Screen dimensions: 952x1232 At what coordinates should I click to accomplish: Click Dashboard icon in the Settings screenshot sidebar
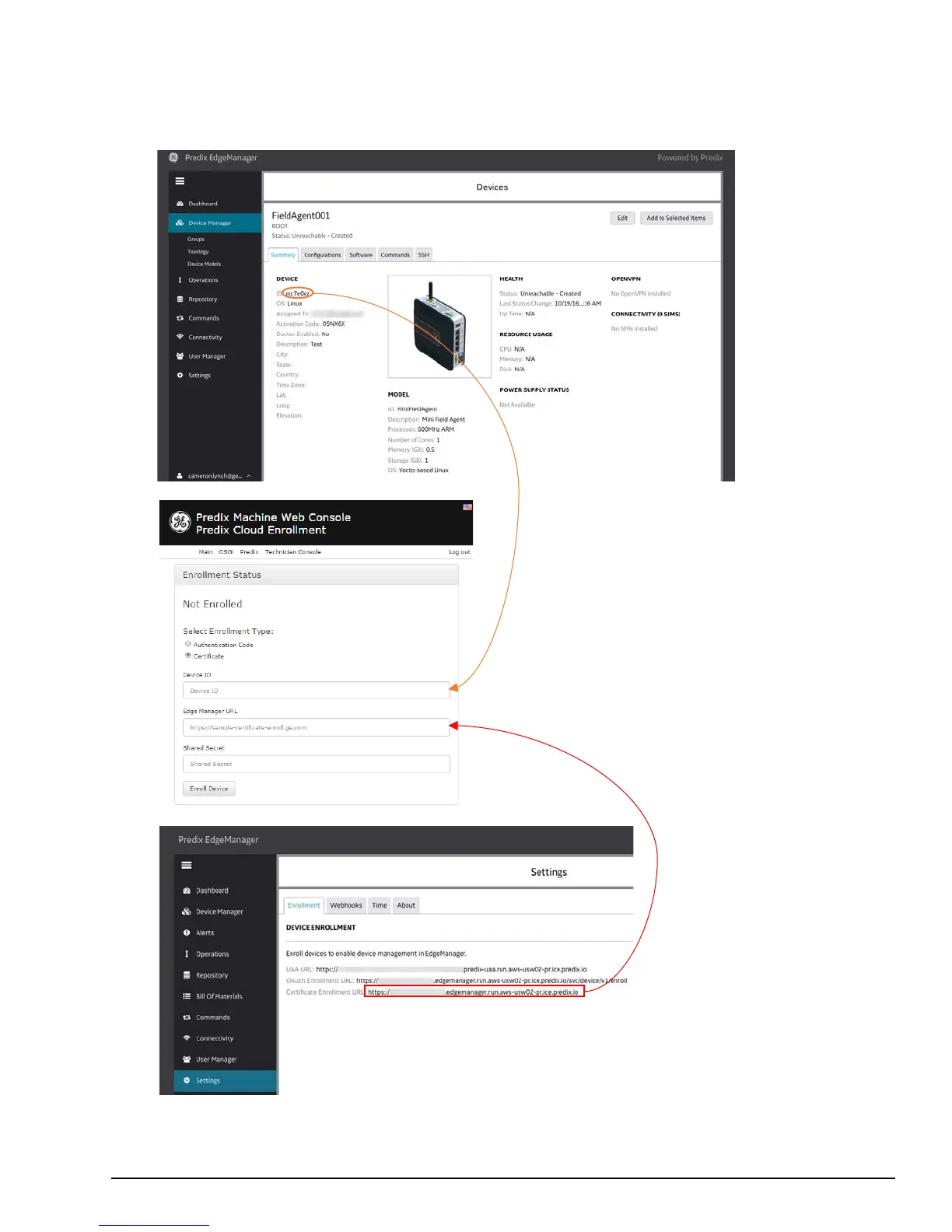[x=187, y=891]
